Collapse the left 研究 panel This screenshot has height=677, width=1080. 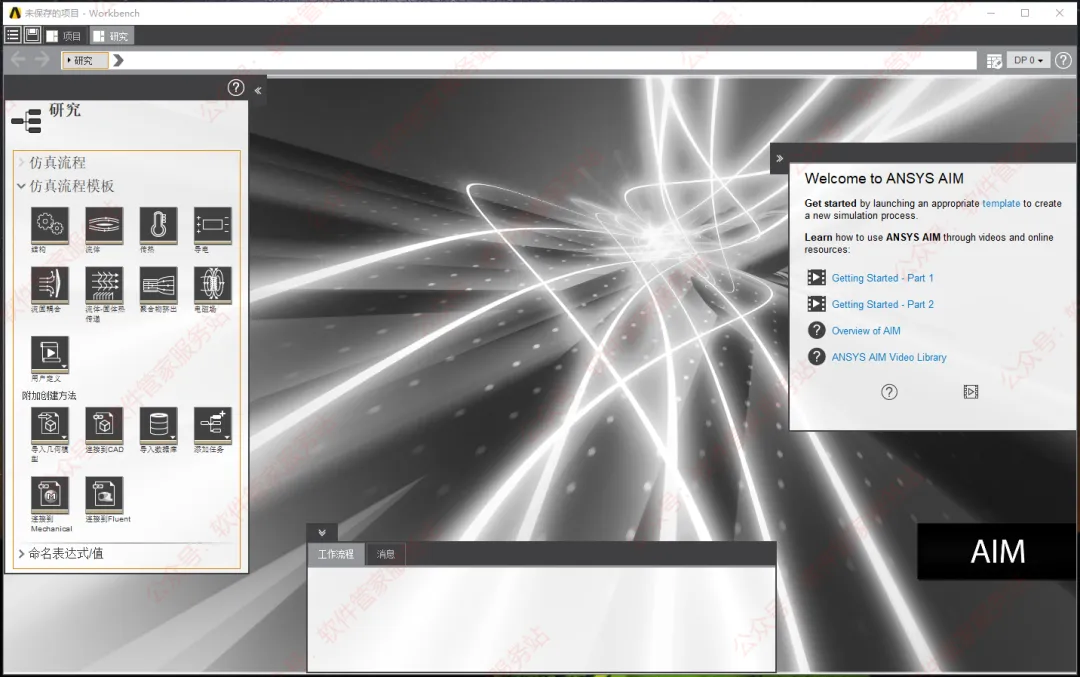pyautogui.click(x=258, y=90)
